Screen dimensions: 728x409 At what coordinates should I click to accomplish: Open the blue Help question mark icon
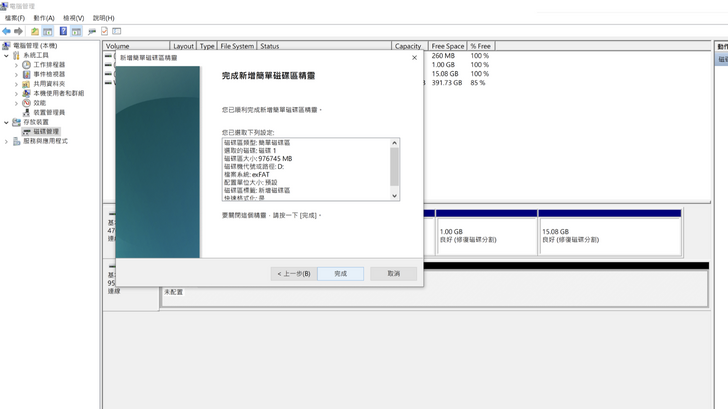(63, 31)
